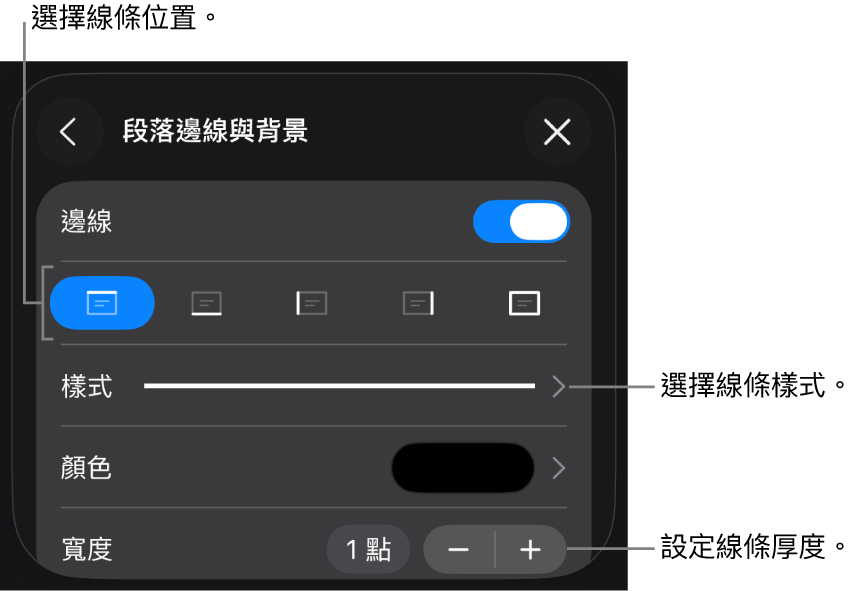
Task: Select the top border line position
Action: pos(102,303)
